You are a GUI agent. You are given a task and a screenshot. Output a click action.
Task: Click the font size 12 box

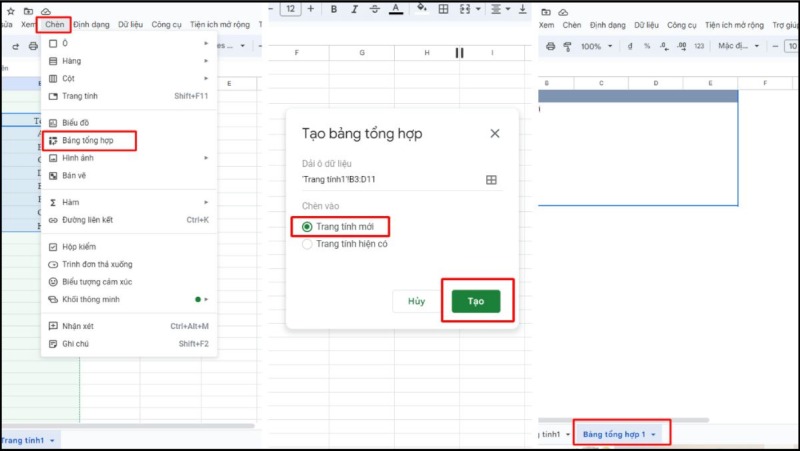pos(290,9)
